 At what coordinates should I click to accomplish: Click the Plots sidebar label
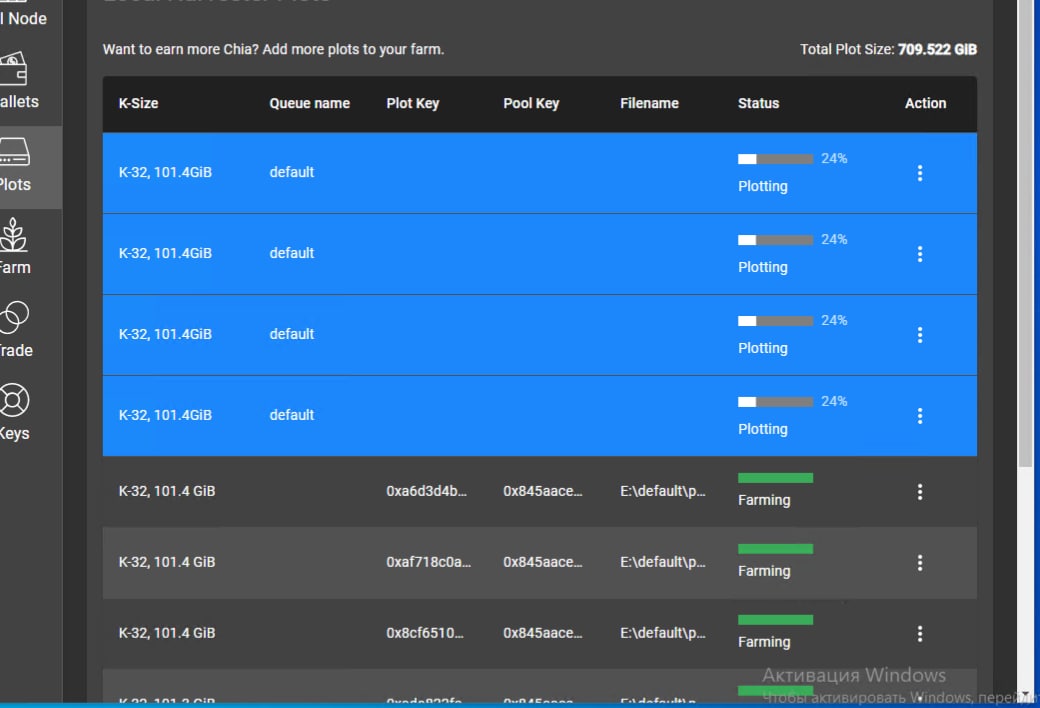pyautogui.click(x=15, y=184)
